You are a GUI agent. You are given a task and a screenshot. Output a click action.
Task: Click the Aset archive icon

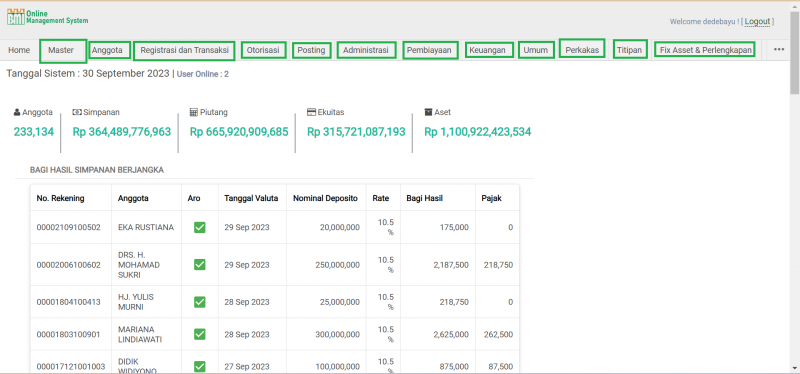click(x=428, y=112)
